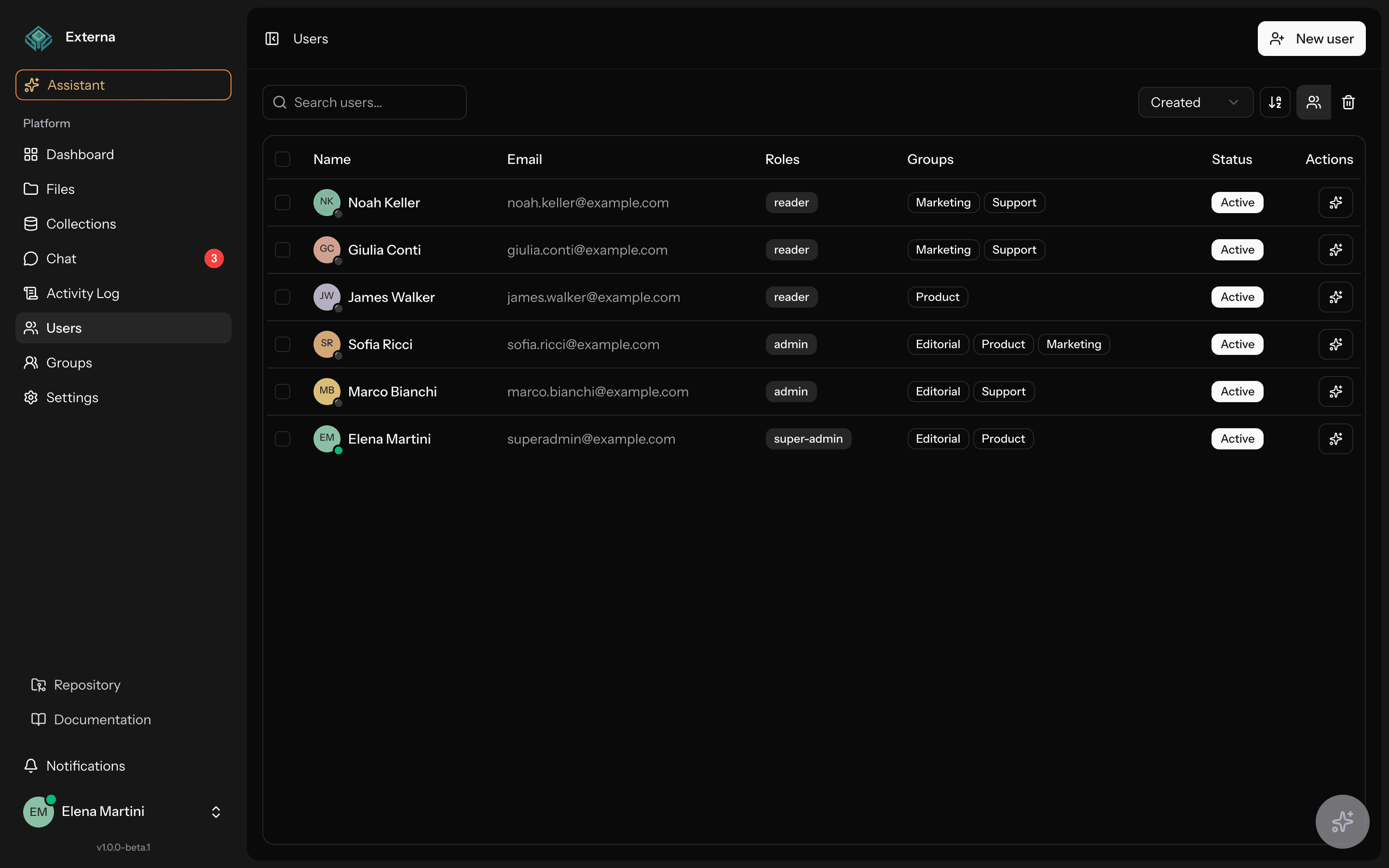The width and height of the screenshot is (1389, 868).
Task: Click Sofia Ricci's SR avatar
Action: pos(327,344)
